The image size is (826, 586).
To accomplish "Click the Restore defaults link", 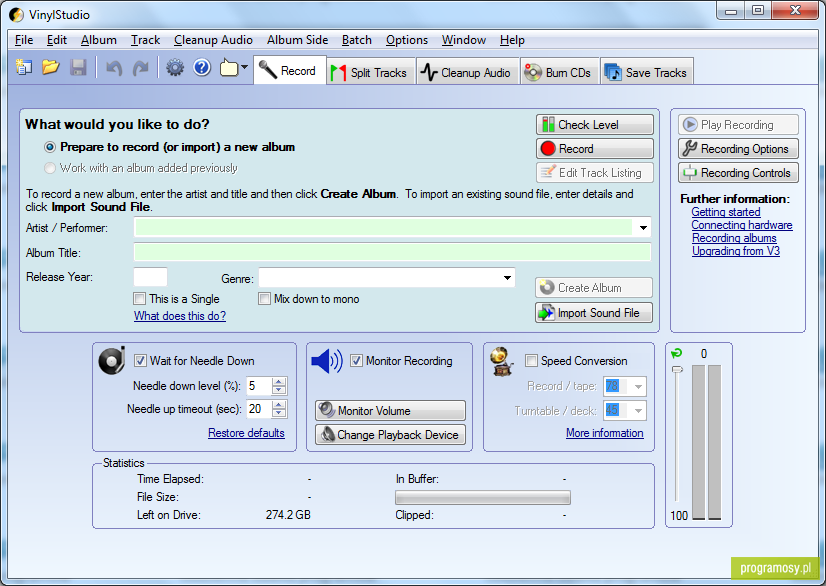I will 246,433.
